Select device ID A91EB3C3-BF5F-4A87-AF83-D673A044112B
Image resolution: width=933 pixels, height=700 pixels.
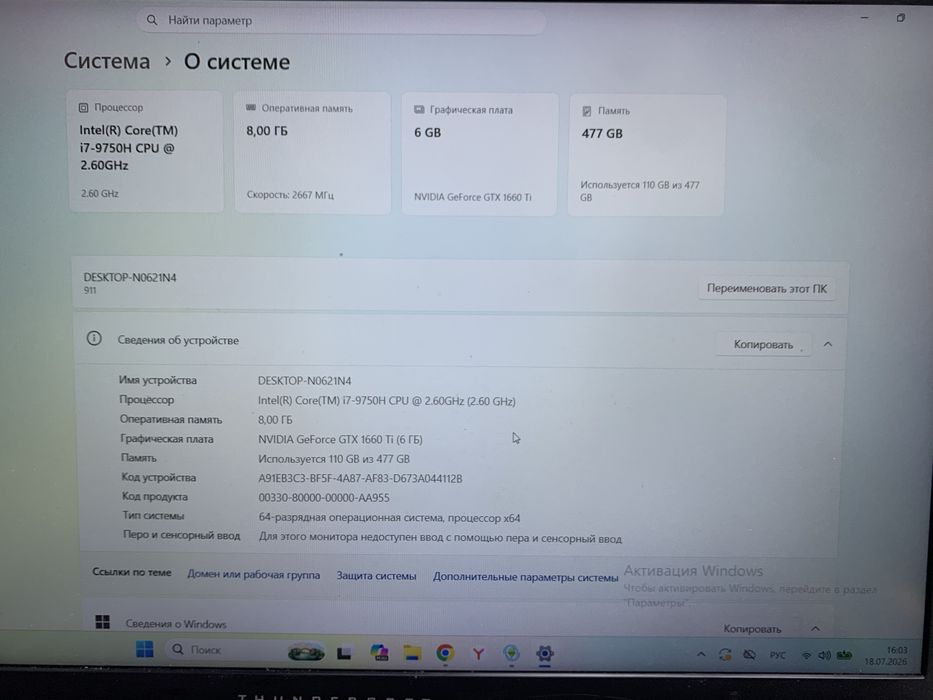pyautogui.click(x=360, y=479)
